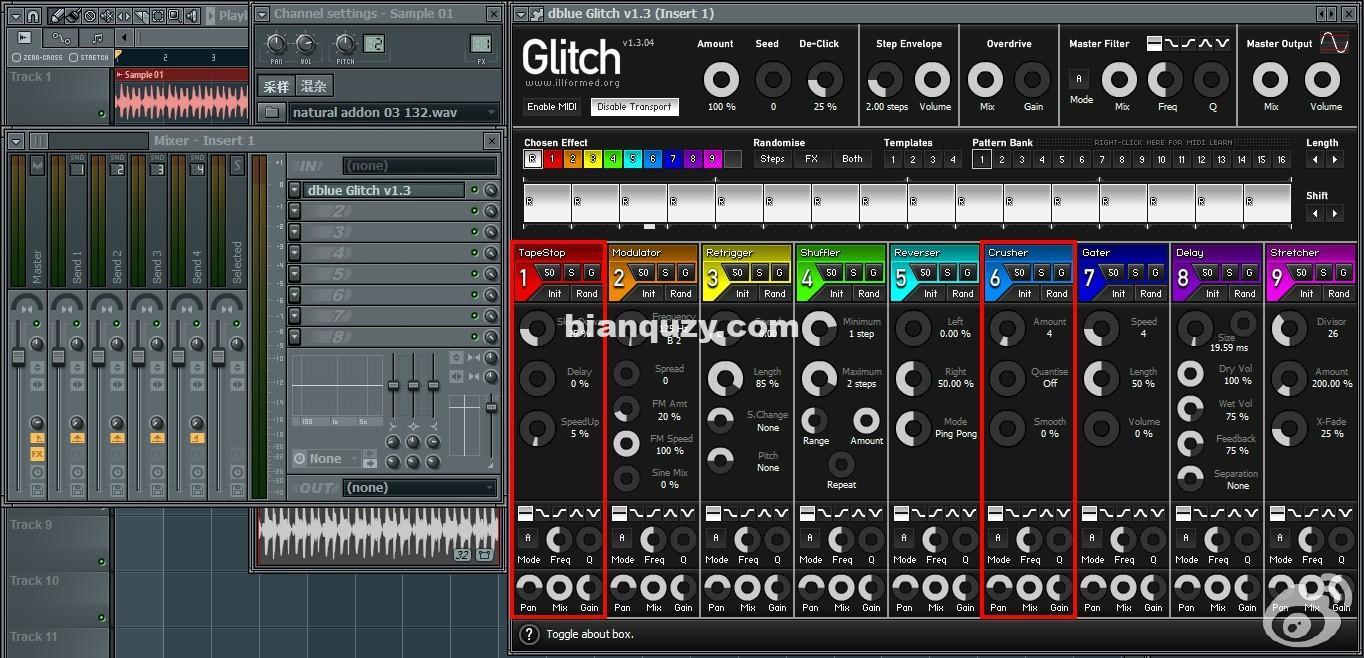Select Template 2
1364x658 pixels.
[912, 159]
